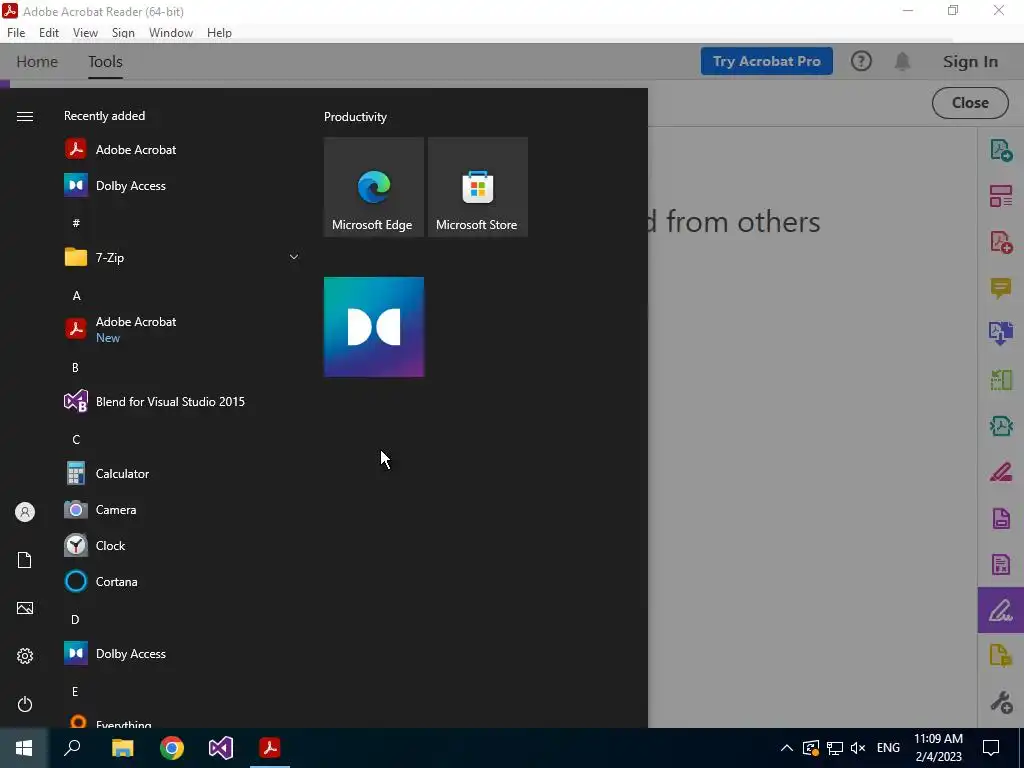Open taskbar Search magnifier
Viewport: 1024px width, 768px height.
[x=72, y=748]
